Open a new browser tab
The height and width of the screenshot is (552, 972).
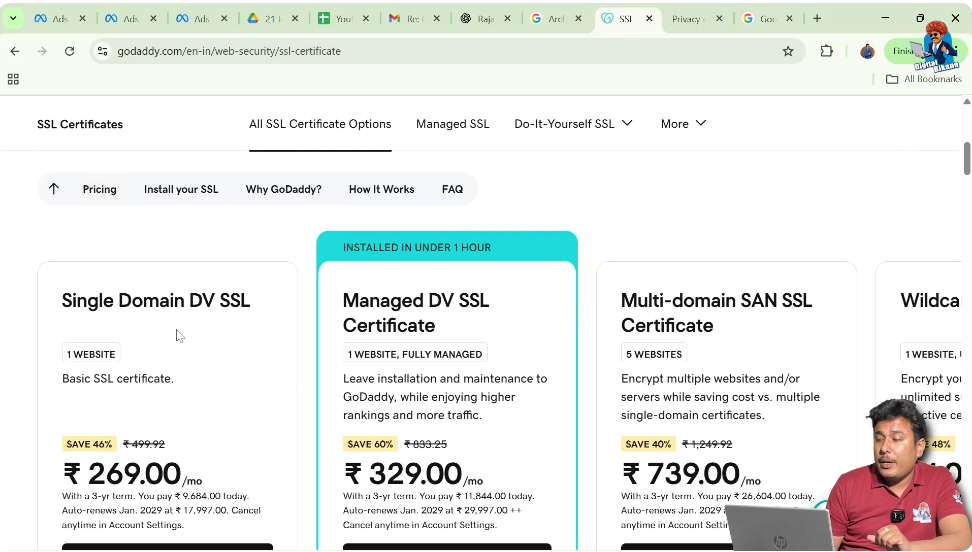[x=817, y=19]
